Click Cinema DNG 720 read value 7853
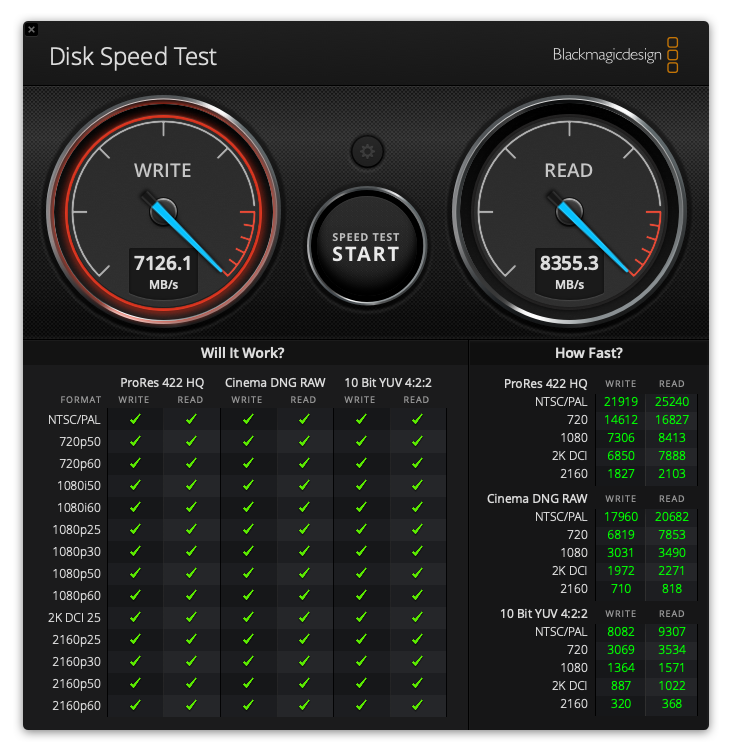Viewport: 732px width, 756px height. click(672, 535)
